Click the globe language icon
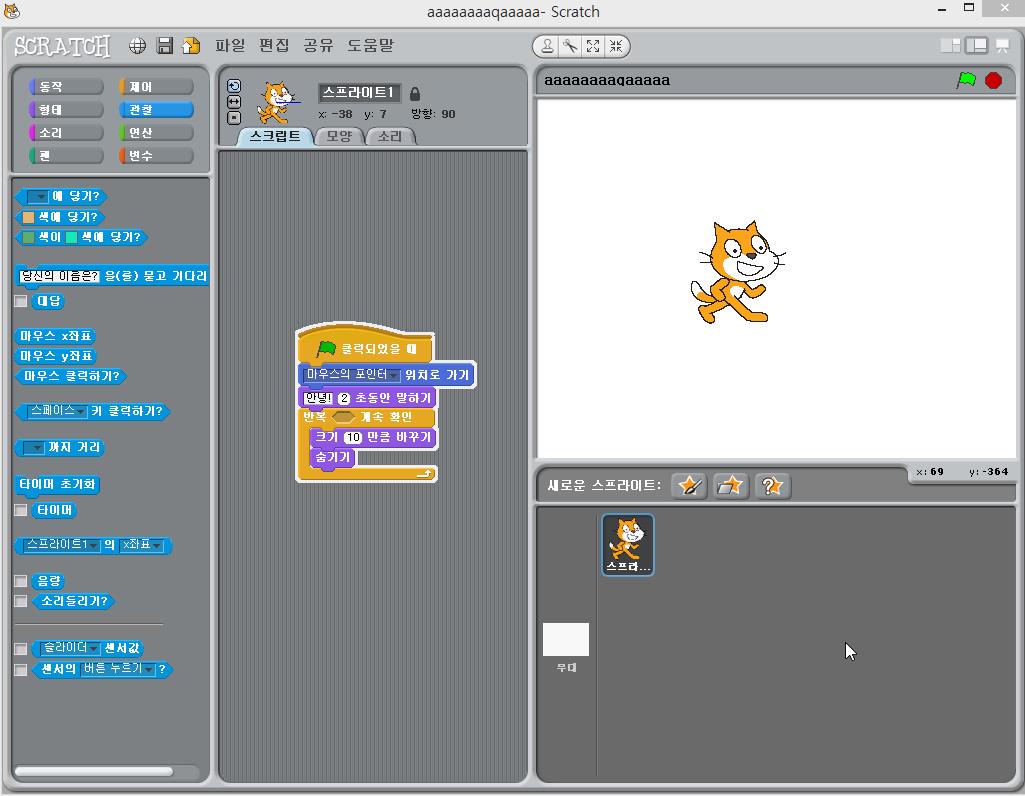This screenshot has height=796, width=1025. (x=138, y=46)
